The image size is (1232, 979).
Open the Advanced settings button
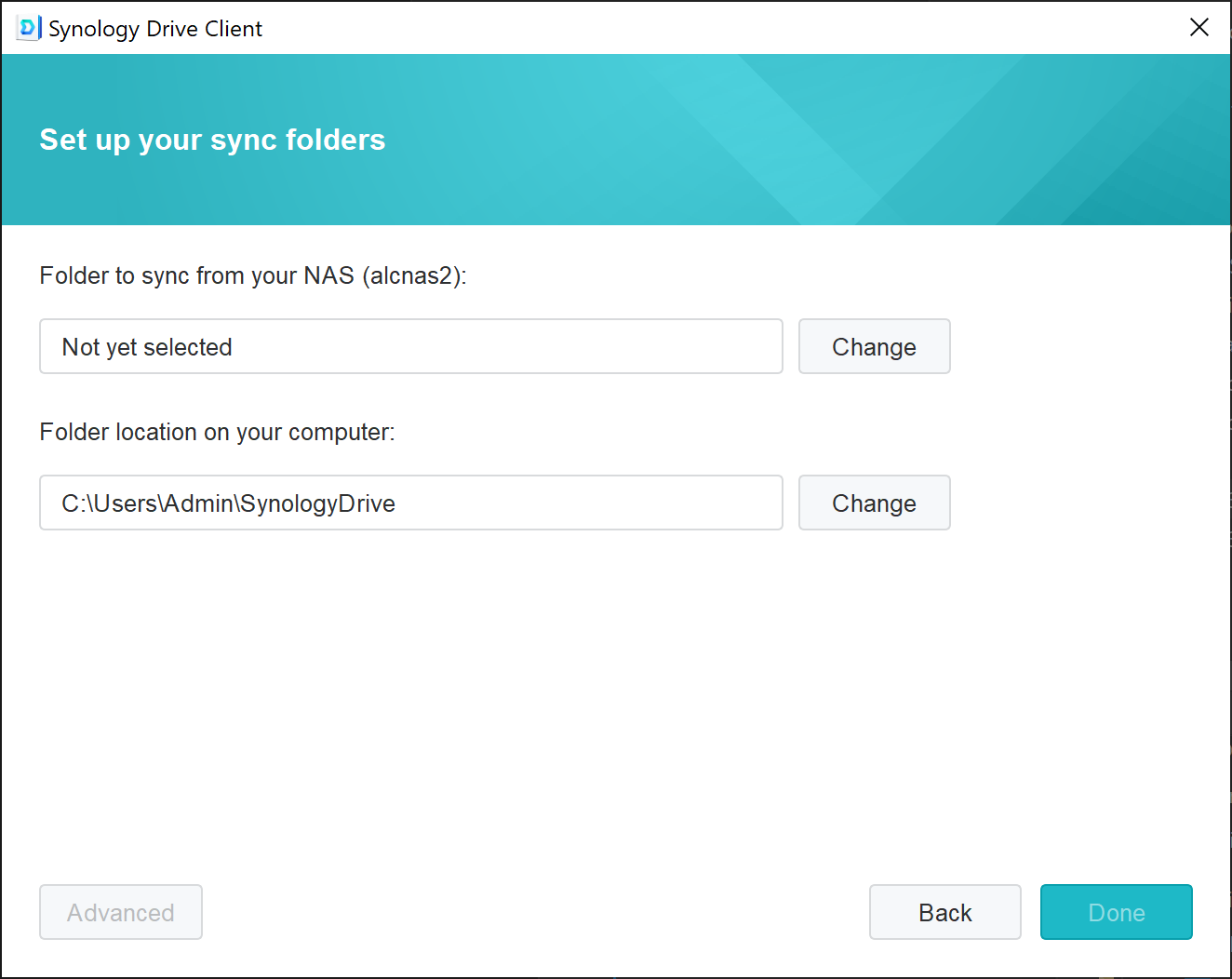tap(121, 912)
